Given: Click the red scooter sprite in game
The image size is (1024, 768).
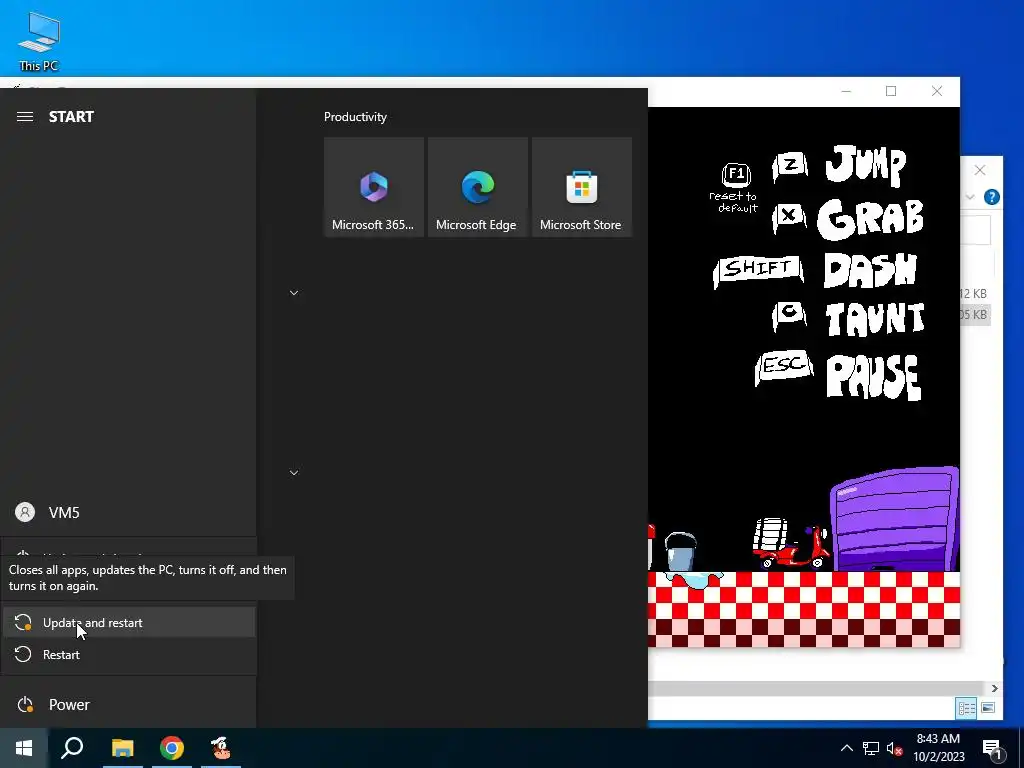Looking at the screenshot, I should [792, 545].
